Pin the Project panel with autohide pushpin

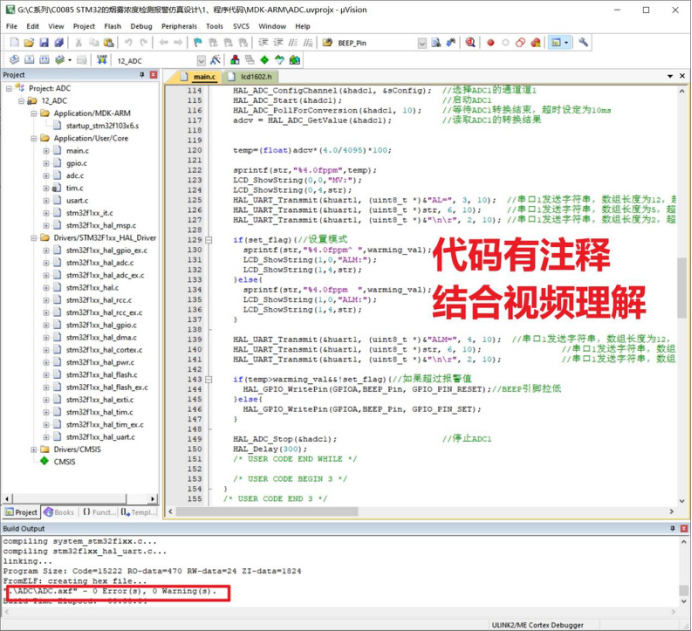(142, 75)
